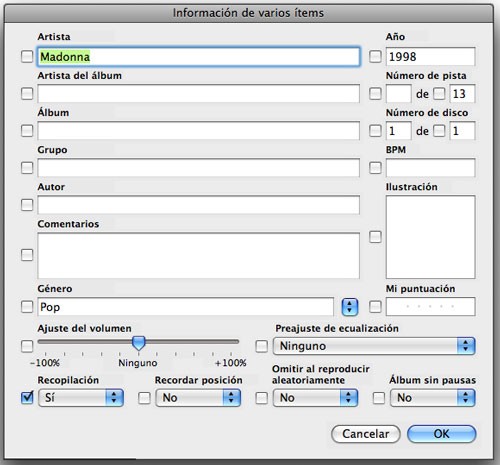Tick the Artista del álbum checkbox
Screen dimensions: 500x465
click(27, 94)
